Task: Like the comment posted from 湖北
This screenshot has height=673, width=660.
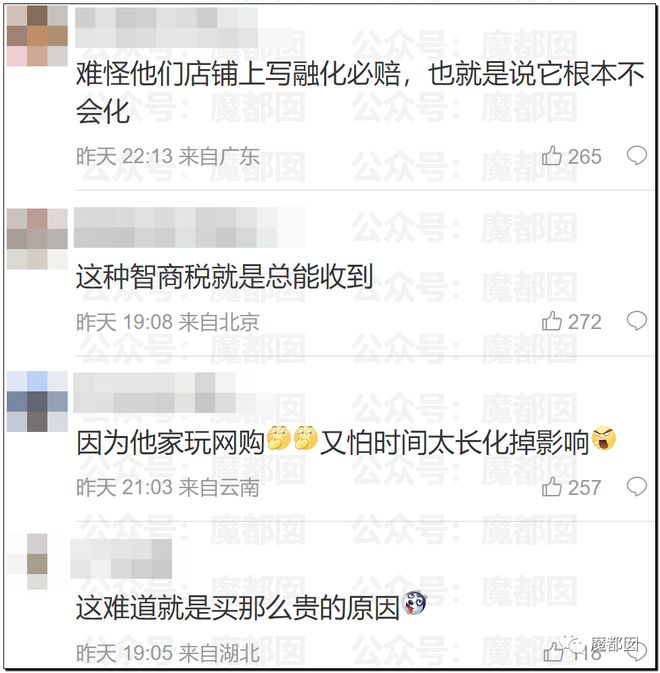Action: 553,652
